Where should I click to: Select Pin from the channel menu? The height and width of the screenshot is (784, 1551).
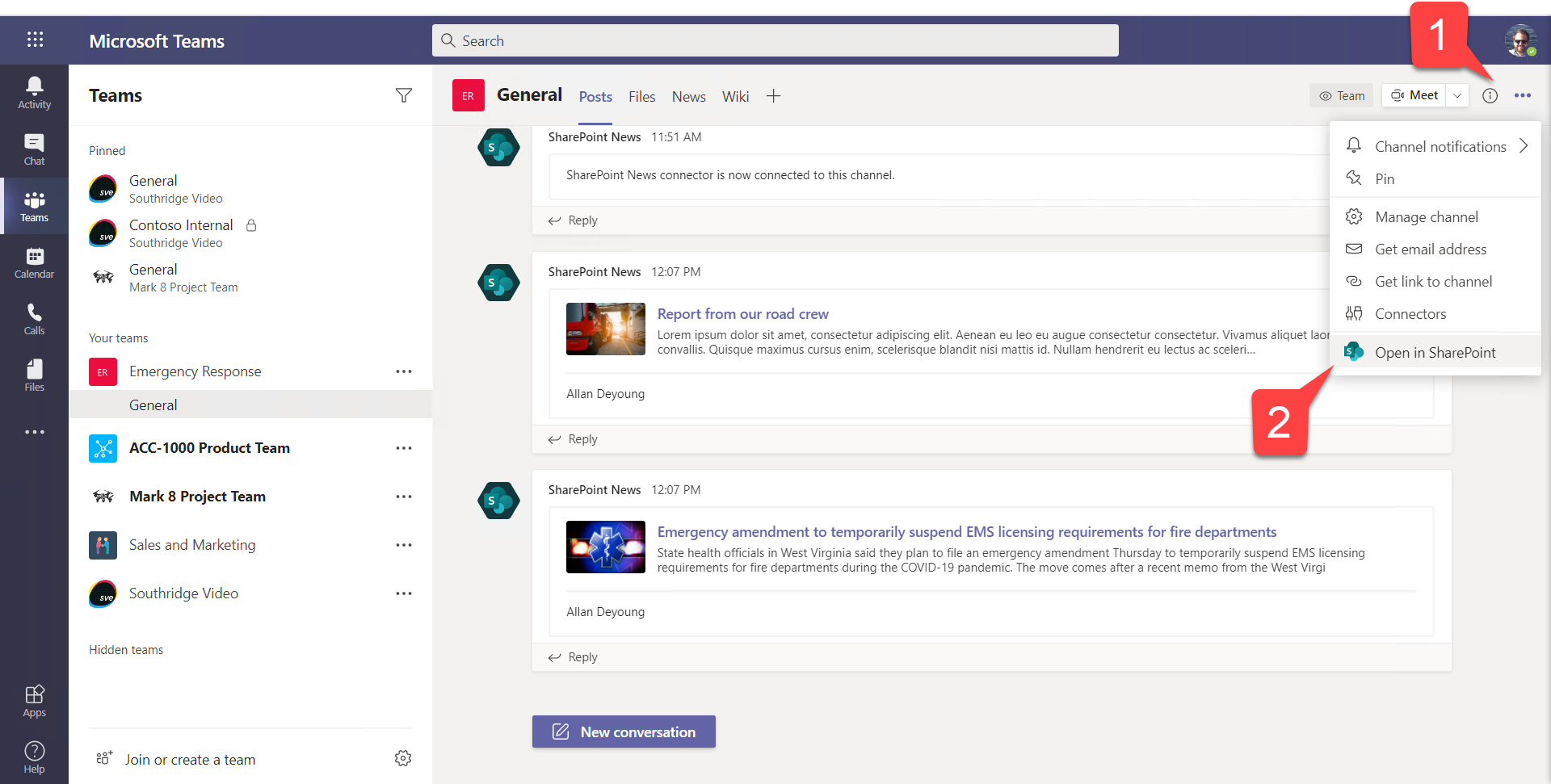click(1435, 178)
